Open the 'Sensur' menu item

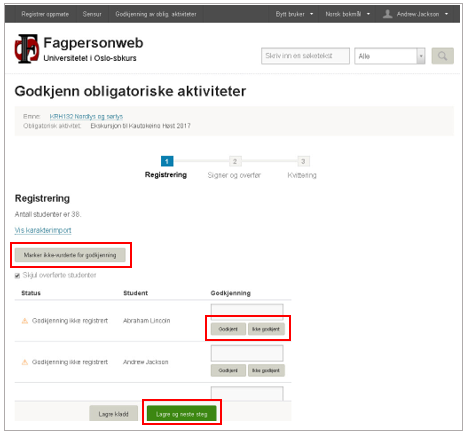pyautogui.click(x=92, y=14)
